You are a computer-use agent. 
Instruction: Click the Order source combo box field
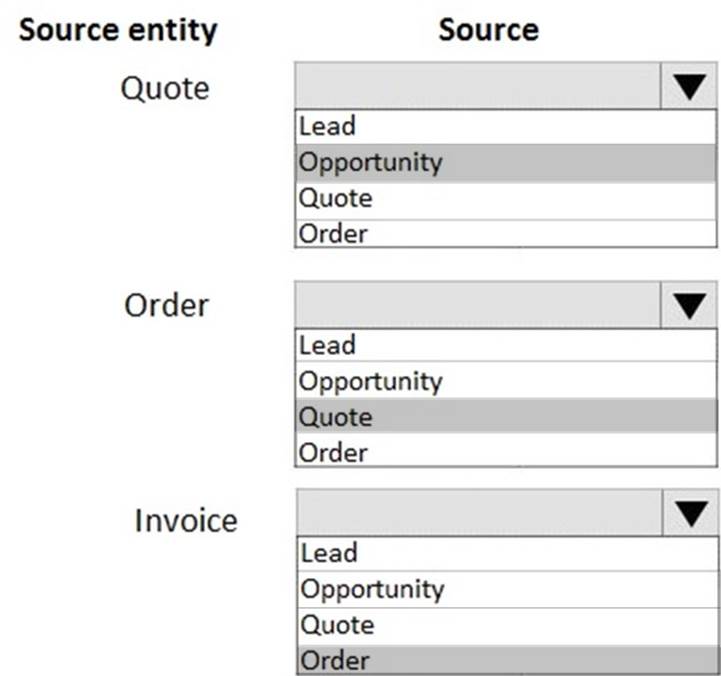point(478,305)
